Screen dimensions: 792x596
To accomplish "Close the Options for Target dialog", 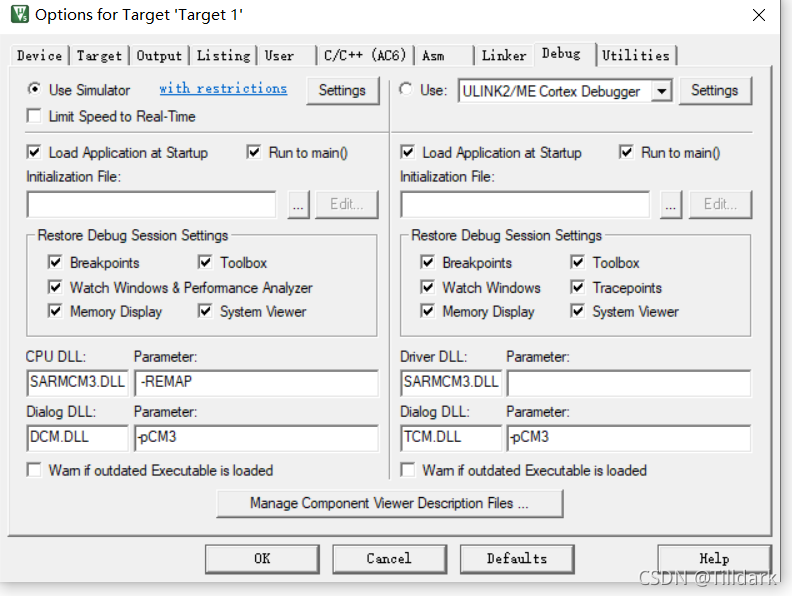I will point(759,15).
